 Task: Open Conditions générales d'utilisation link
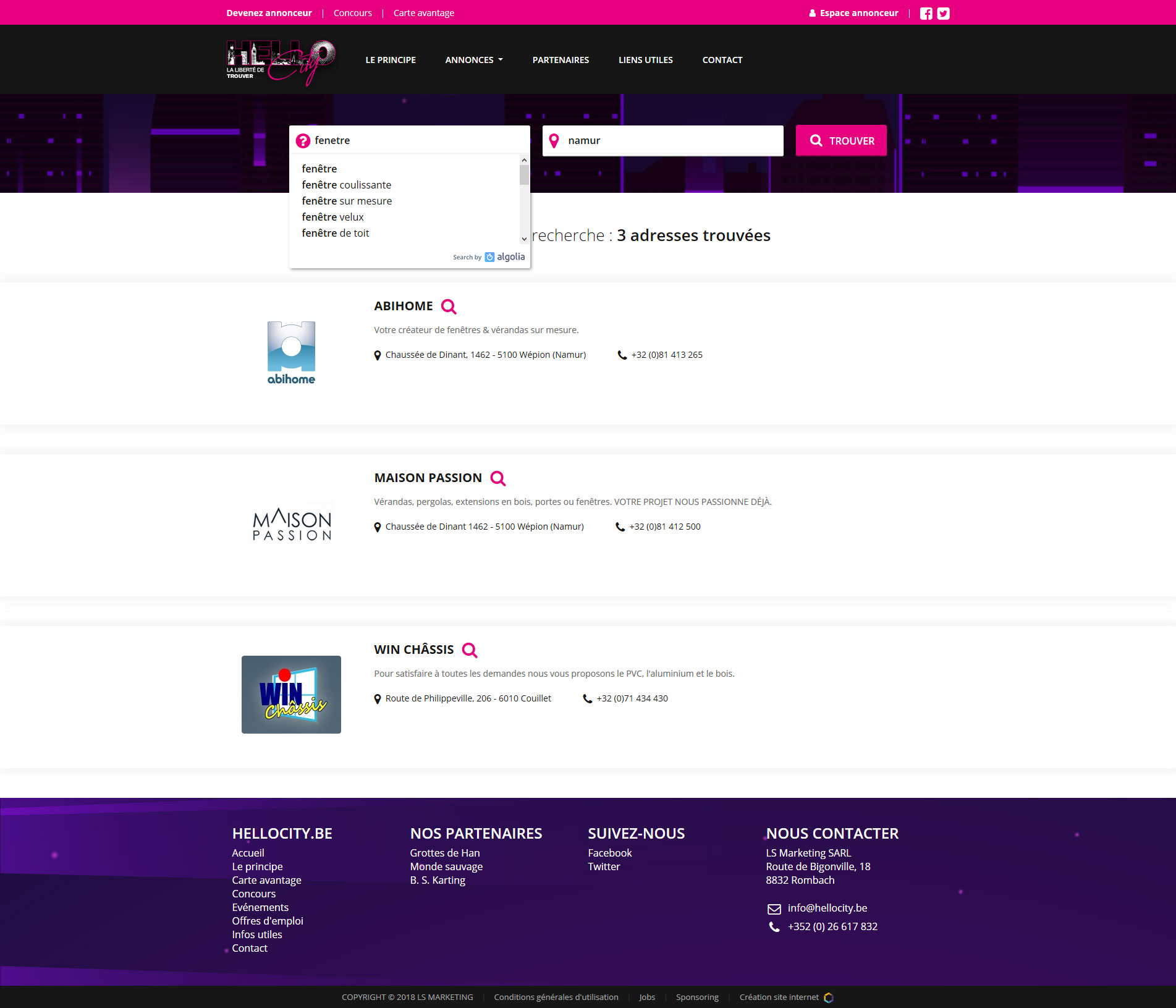tap(556, 997)
